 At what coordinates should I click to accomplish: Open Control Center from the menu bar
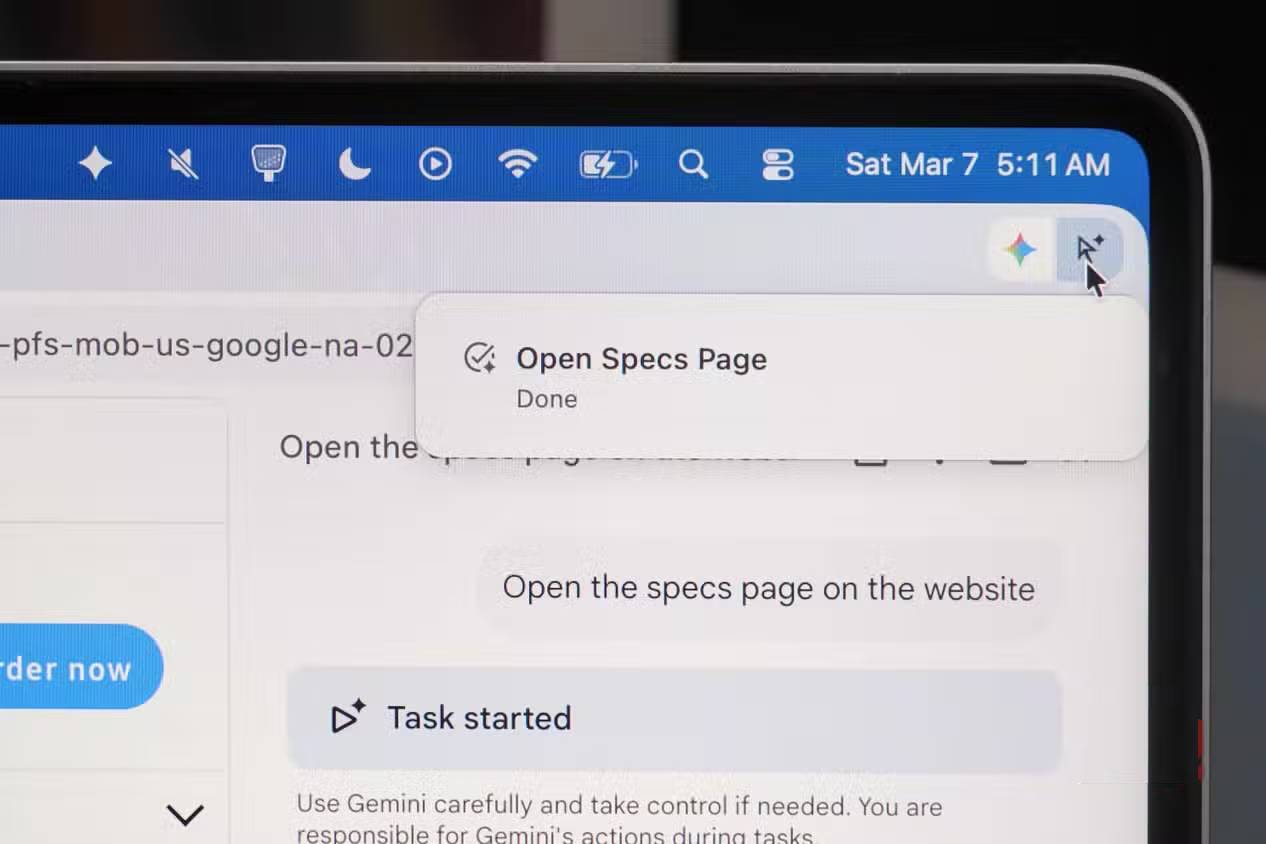[x=778, y=164]
